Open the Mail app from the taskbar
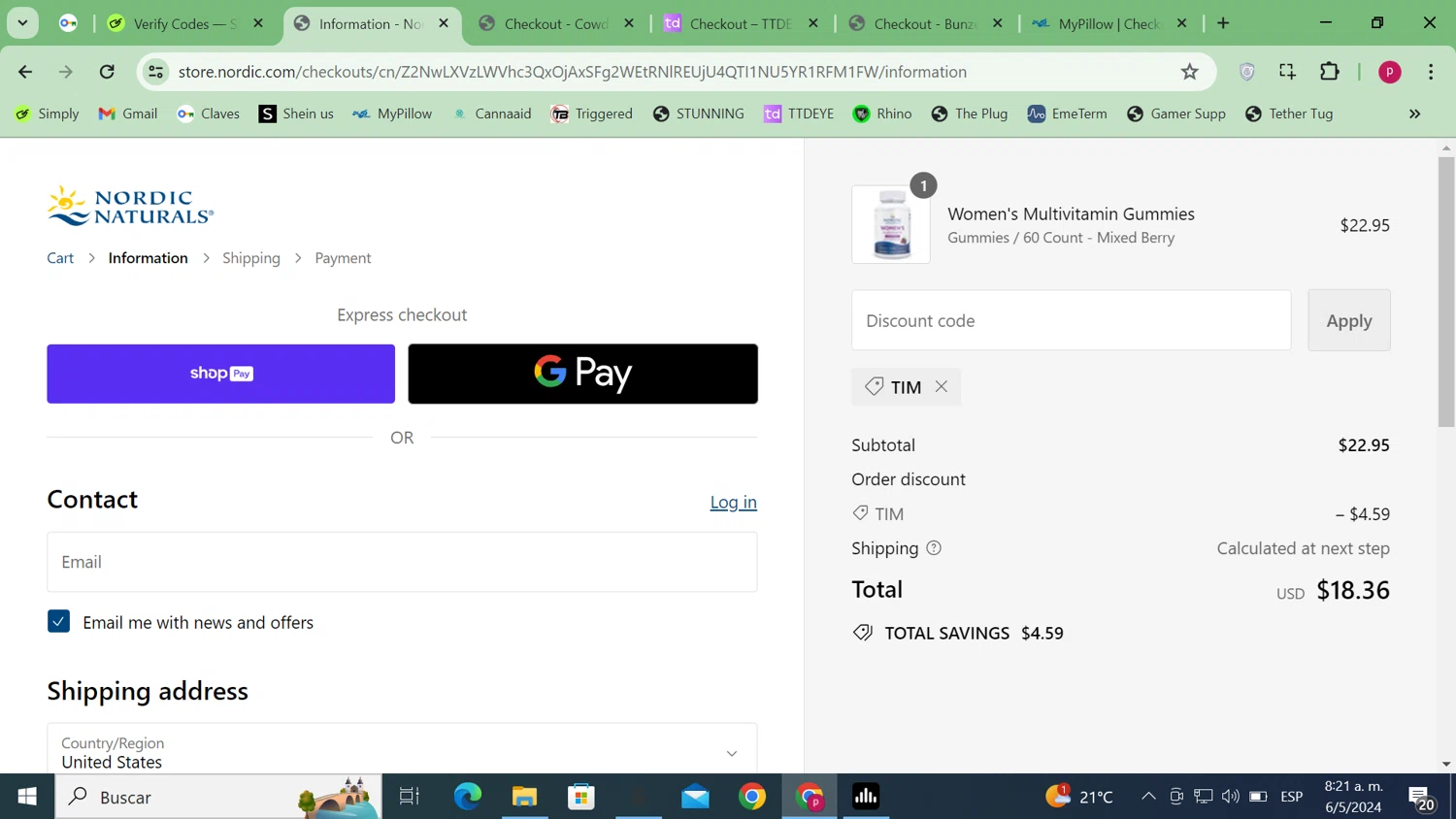The height and width of the screenshot is (819, 1456). point(695,797)
